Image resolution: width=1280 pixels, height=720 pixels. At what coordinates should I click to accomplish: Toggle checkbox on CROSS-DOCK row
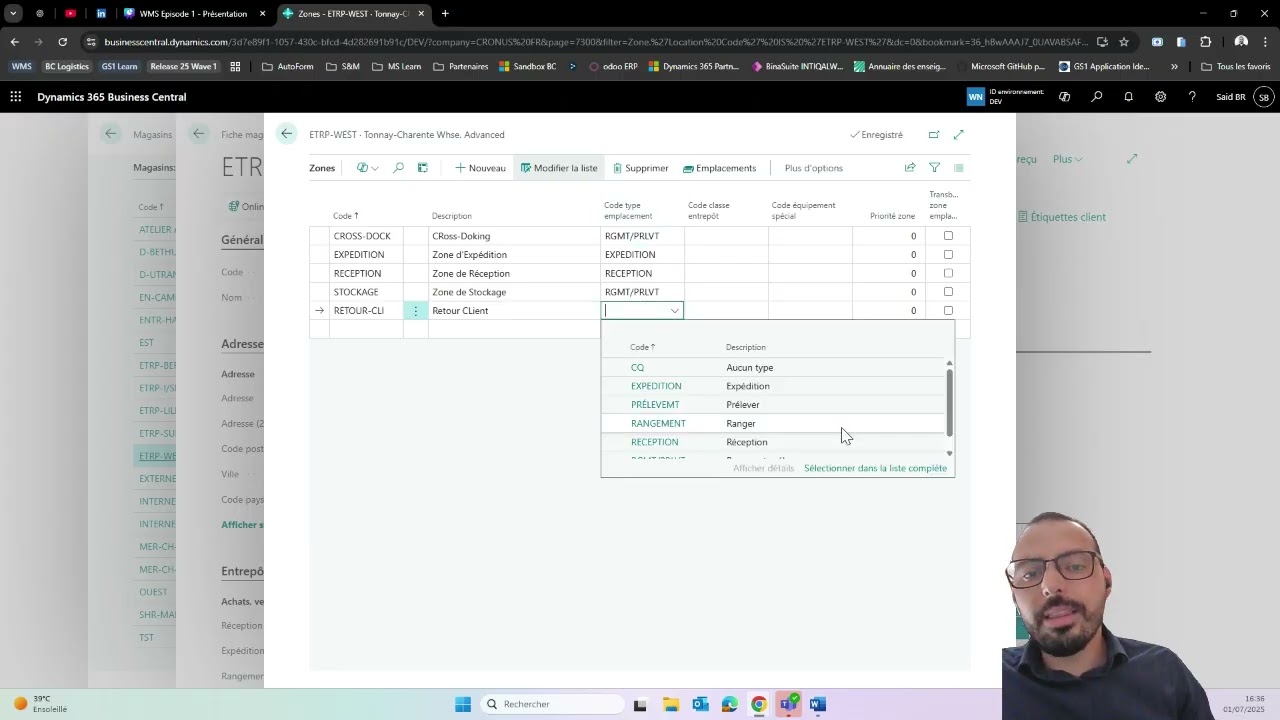pyautogui.click(x=948, y=236)
